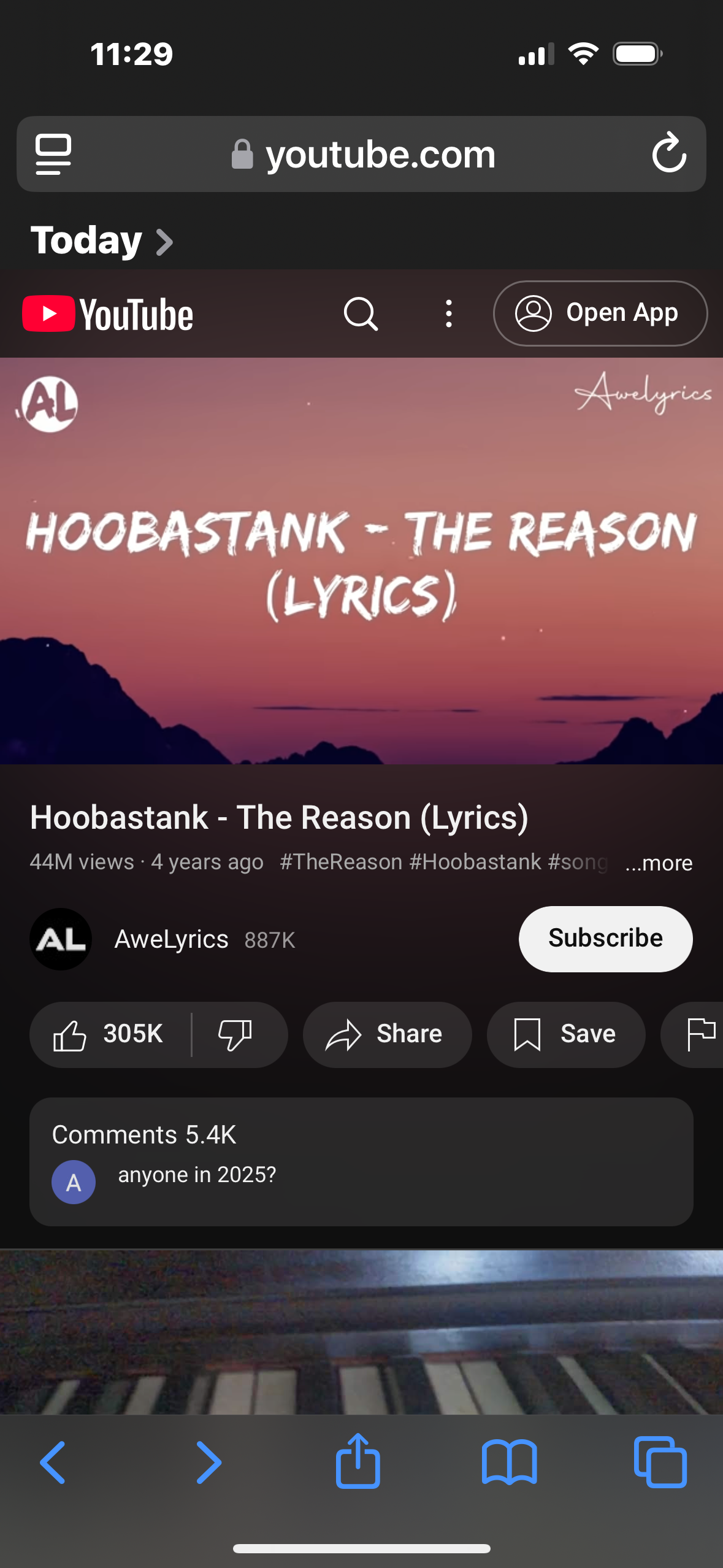Open YouTube search icon
Viewport: 723px width, 1568px height.
pos(361,314)
